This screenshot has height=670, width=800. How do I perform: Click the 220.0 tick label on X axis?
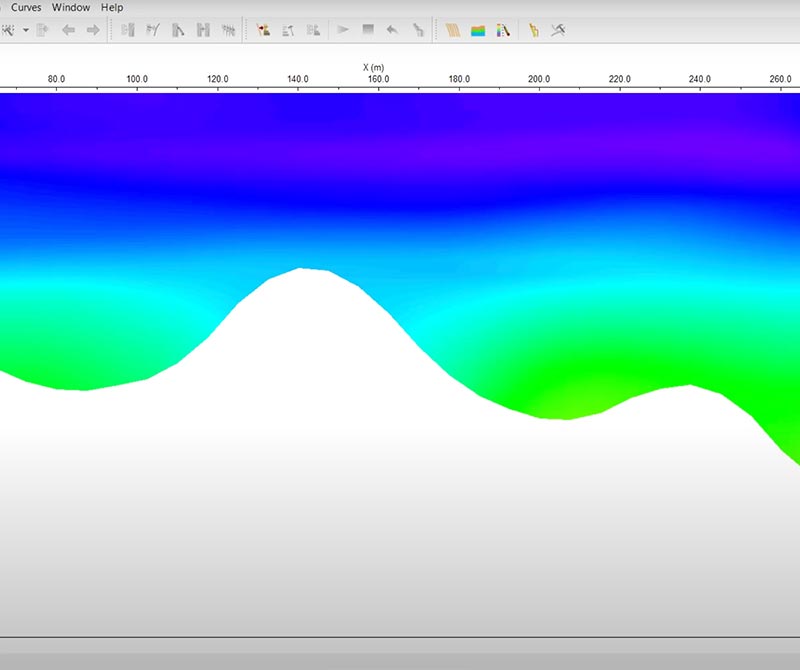point(619,79)
